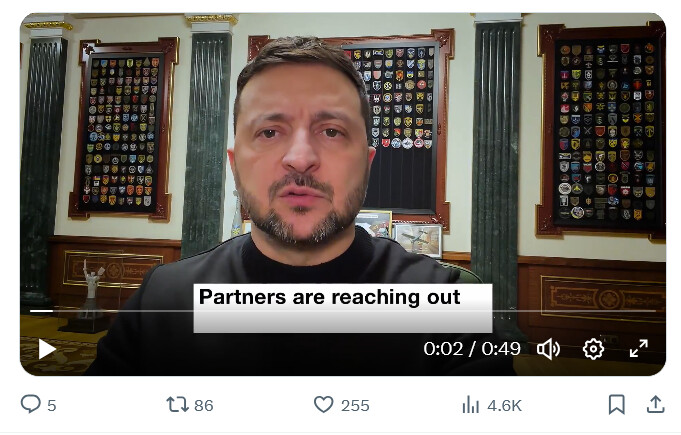Like the post with the heart icon

(x=324, y=404)
